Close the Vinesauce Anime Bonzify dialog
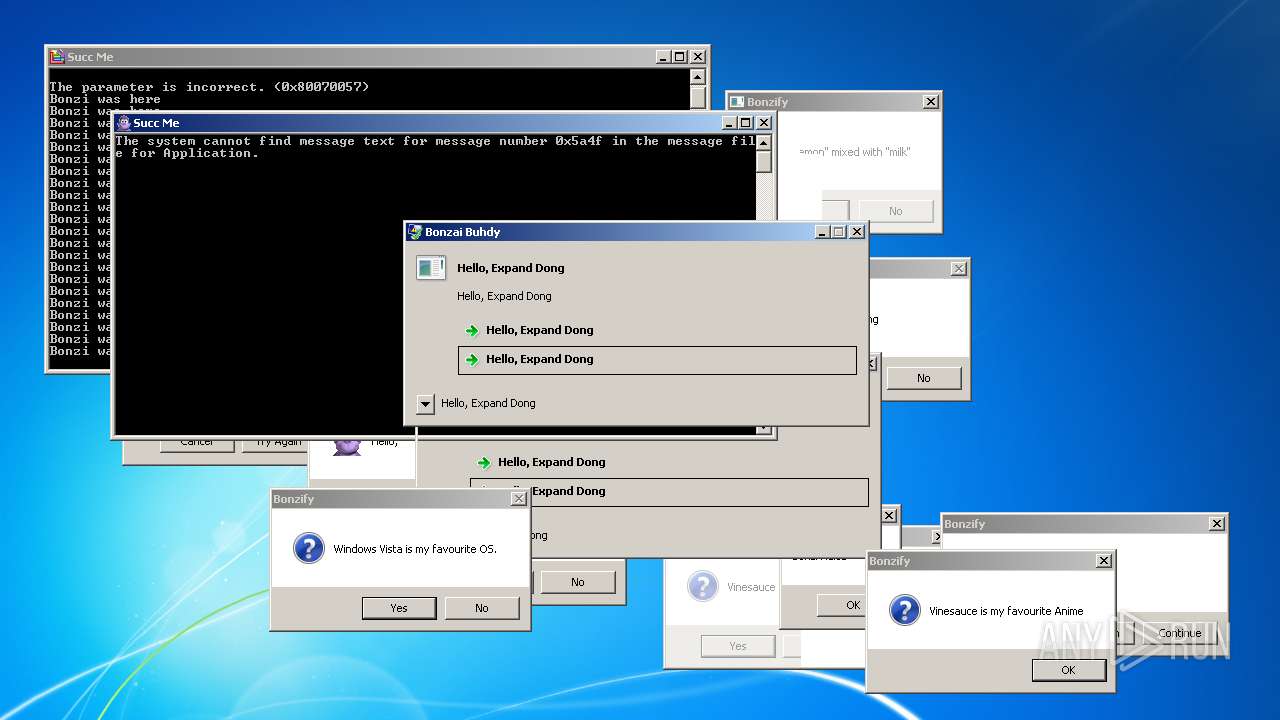The height and width of the screenshot is (720, 1280). coord(1103,561)
